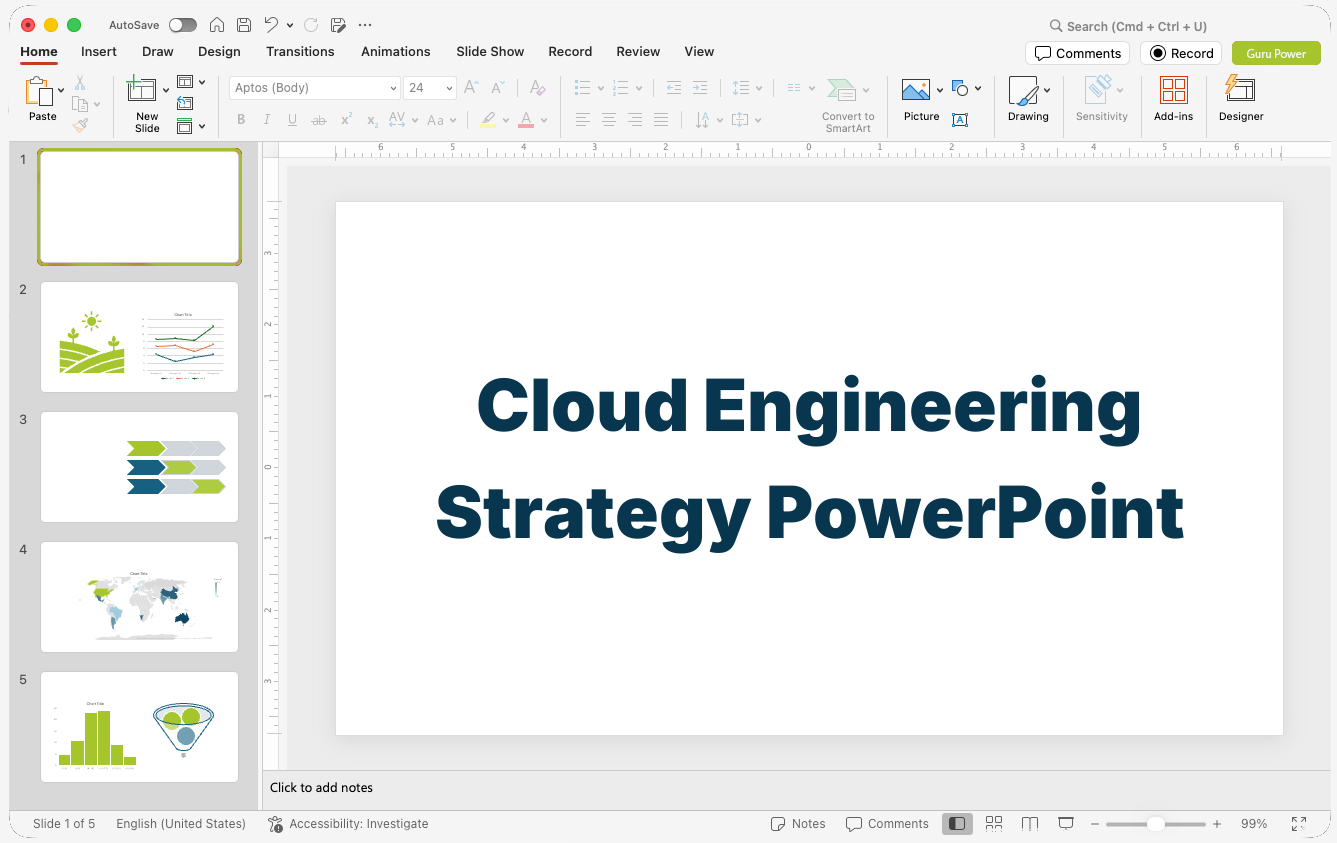Toggle Strikethrough formatting
This screenshot has width=1337, height=843.
[319, 120]
